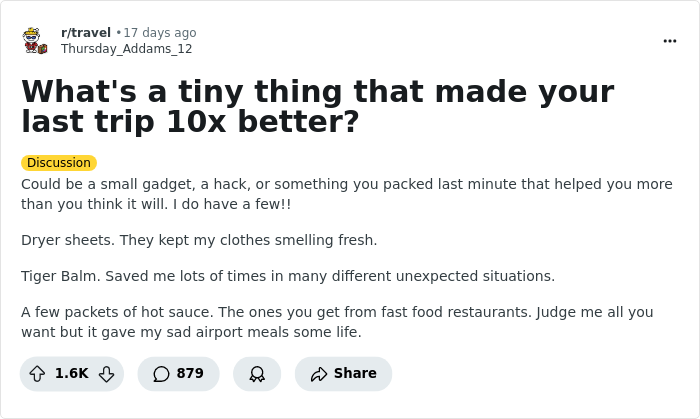Image resolution: width=700 pixels, height=419 pixels.
Task: Filter by the yellow Discussion flair
Action: click(x=59, y=163)
